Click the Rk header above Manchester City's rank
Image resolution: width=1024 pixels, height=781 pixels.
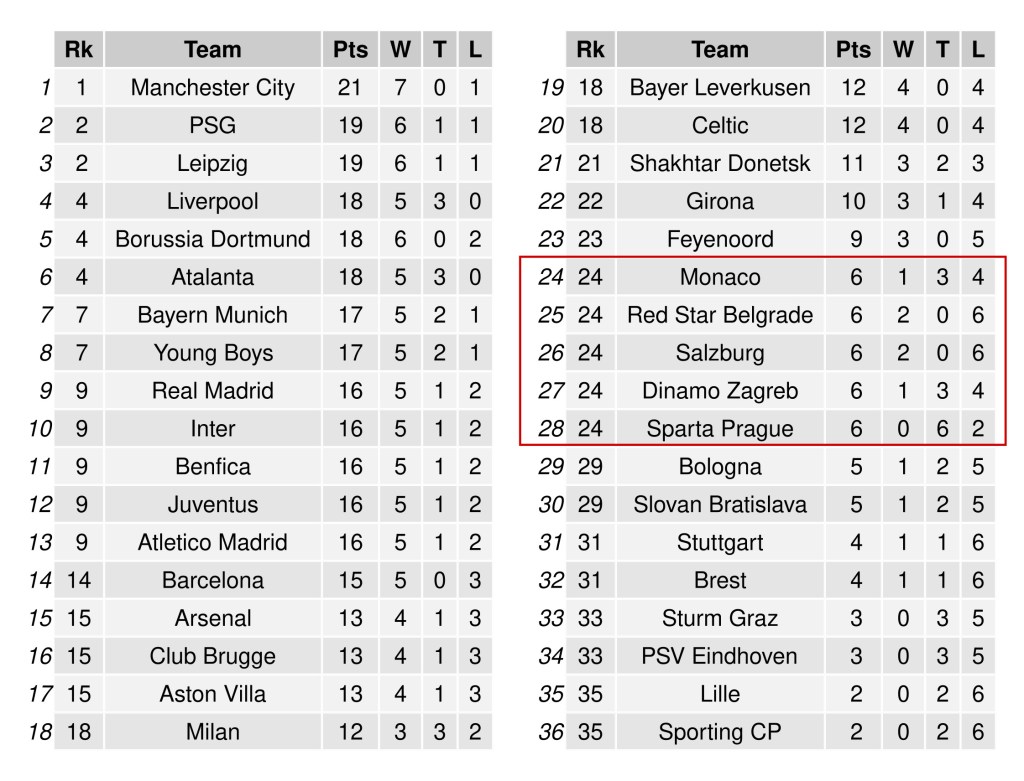78,50
